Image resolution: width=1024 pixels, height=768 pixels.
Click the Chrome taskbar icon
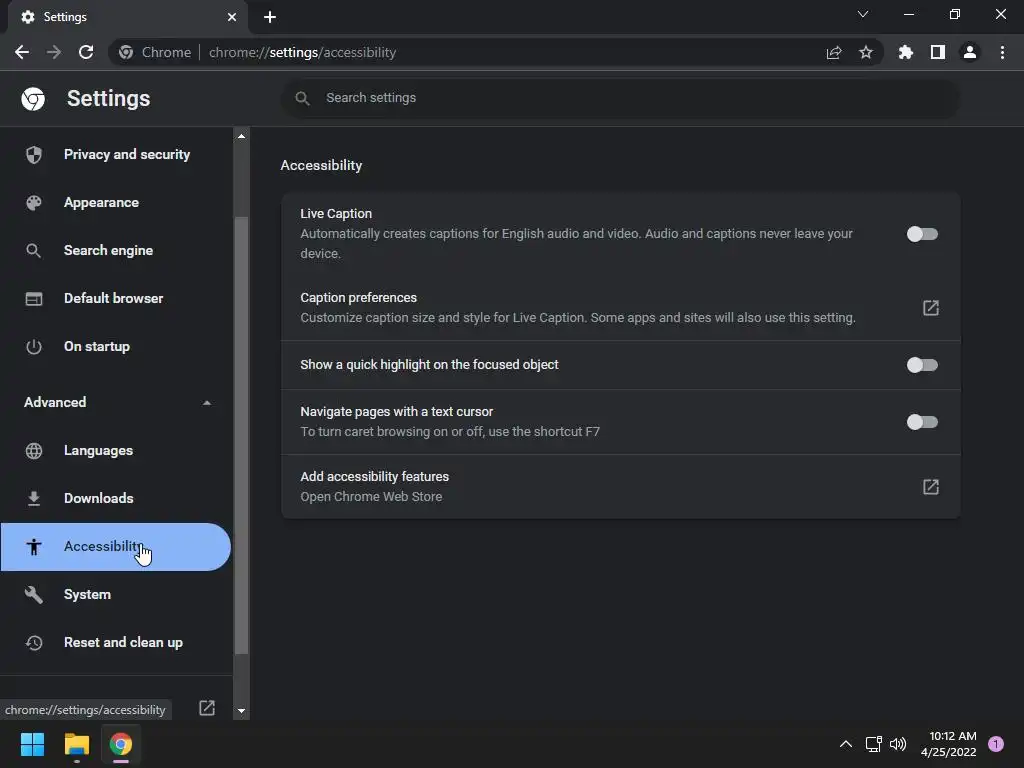coord(121,744)
